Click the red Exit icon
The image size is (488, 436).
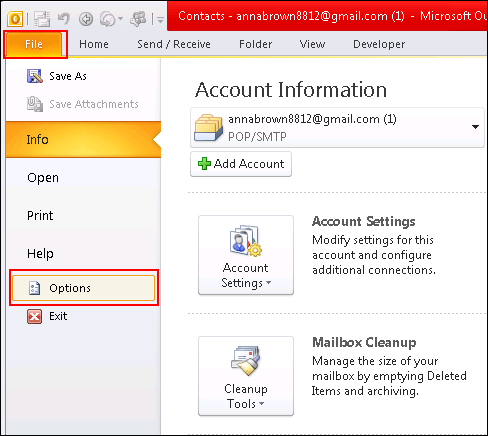34,316
